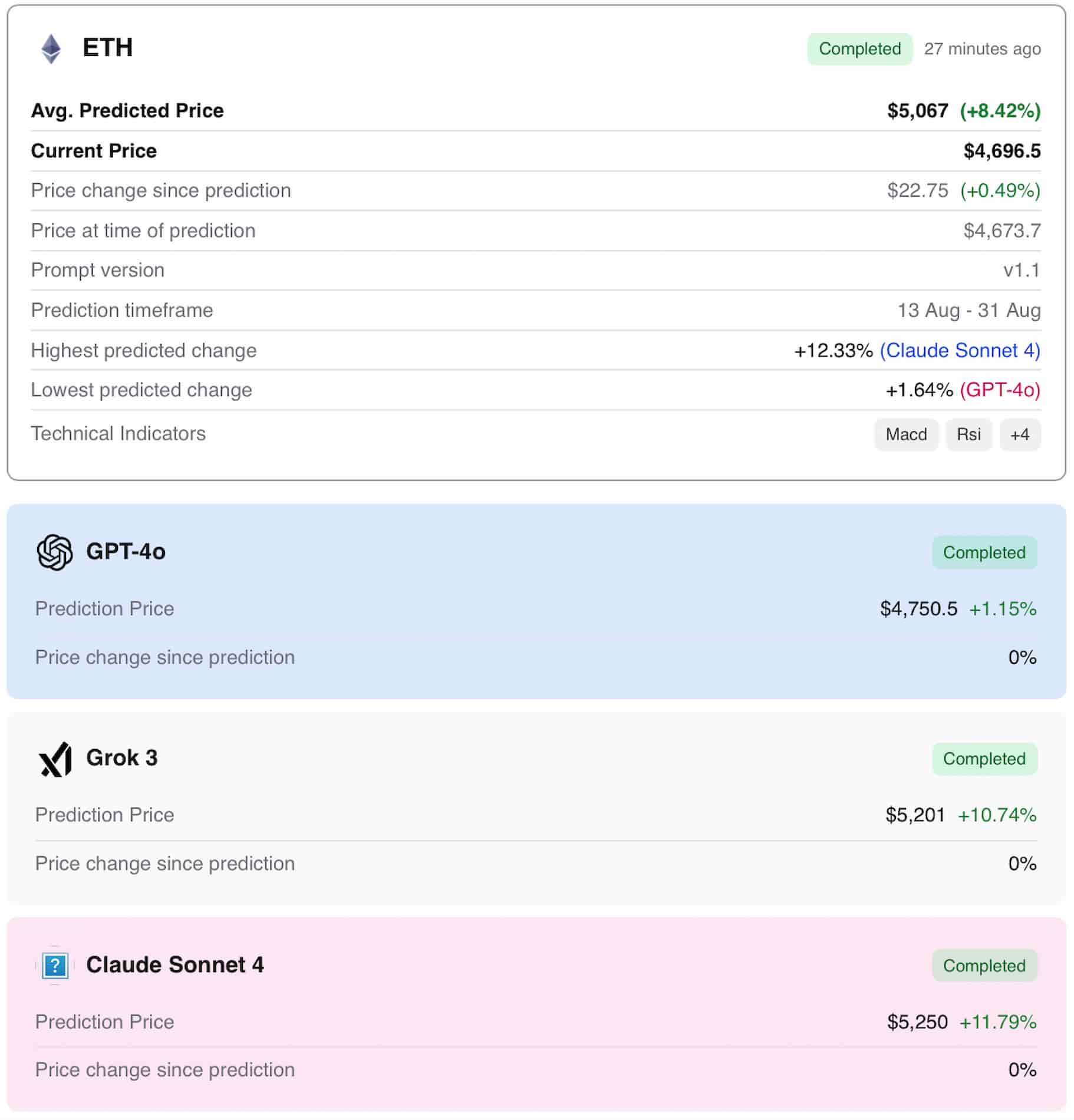The height and width of the screenshot is (1120, 1074).
Task: Click the Prediction timeframe 13 Aug - 31 Aug value
Action: 968,311
